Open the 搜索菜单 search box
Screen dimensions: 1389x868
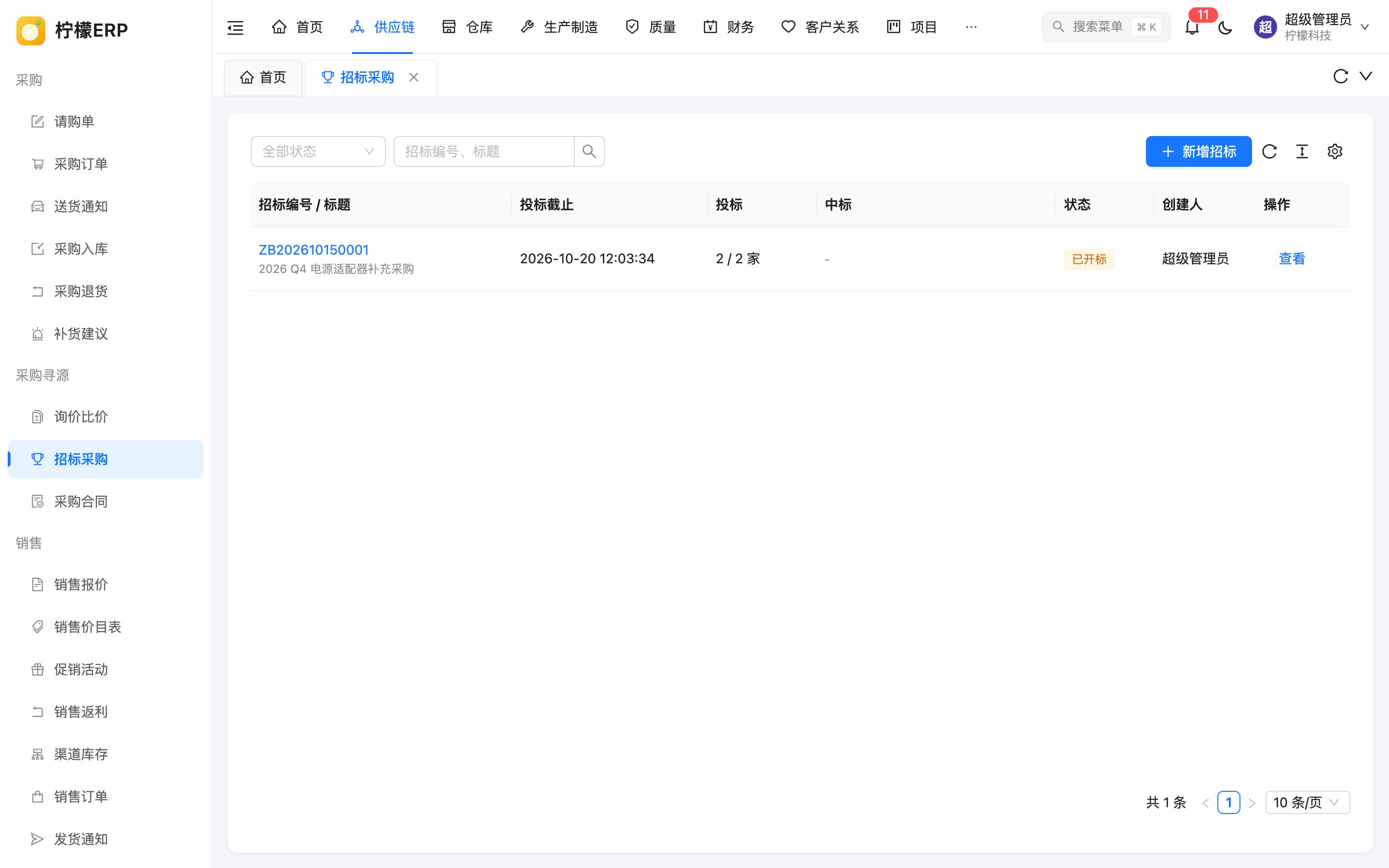1105,27
